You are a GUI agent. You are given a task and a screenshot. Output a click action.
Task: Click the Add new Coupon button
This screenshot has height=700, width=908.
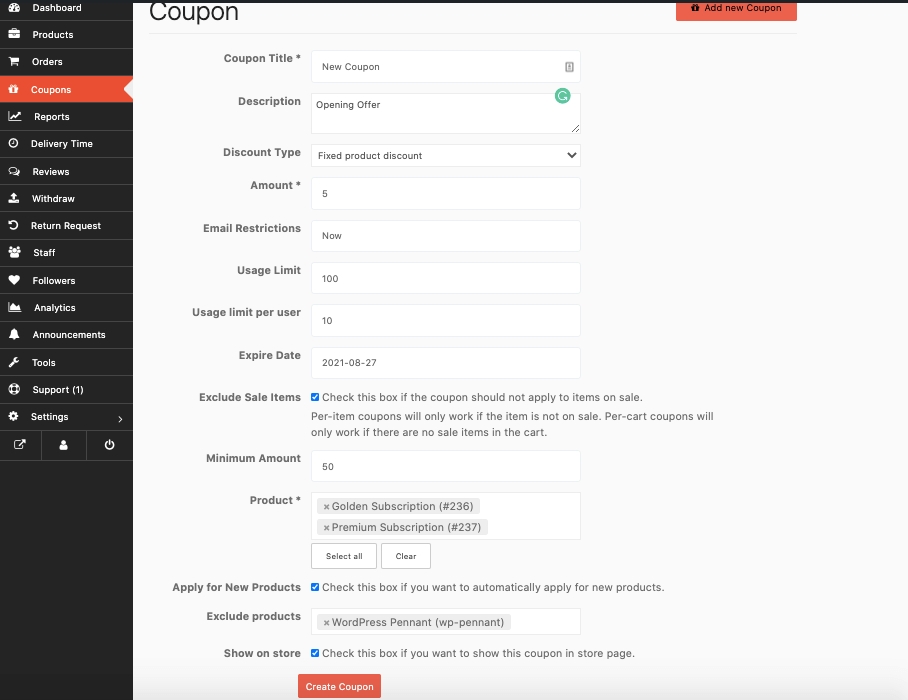(736, 11)
